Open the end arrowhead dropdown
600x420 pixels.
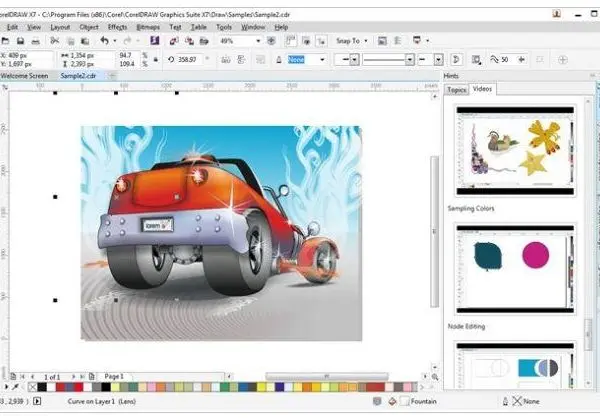point(439,60)
